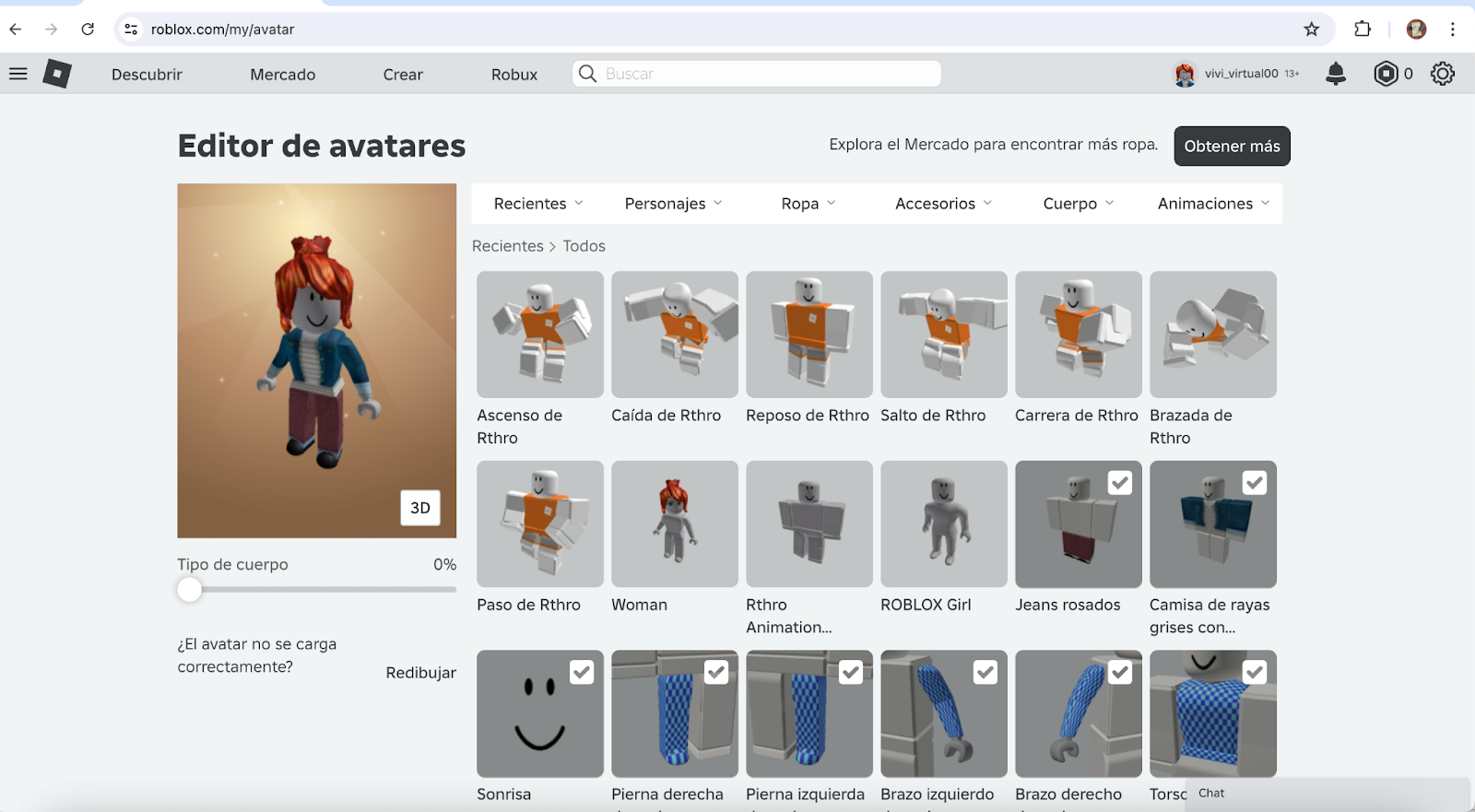
Task: Select the Ascenso de Rthro animation
Action: (x=540, y=335)
